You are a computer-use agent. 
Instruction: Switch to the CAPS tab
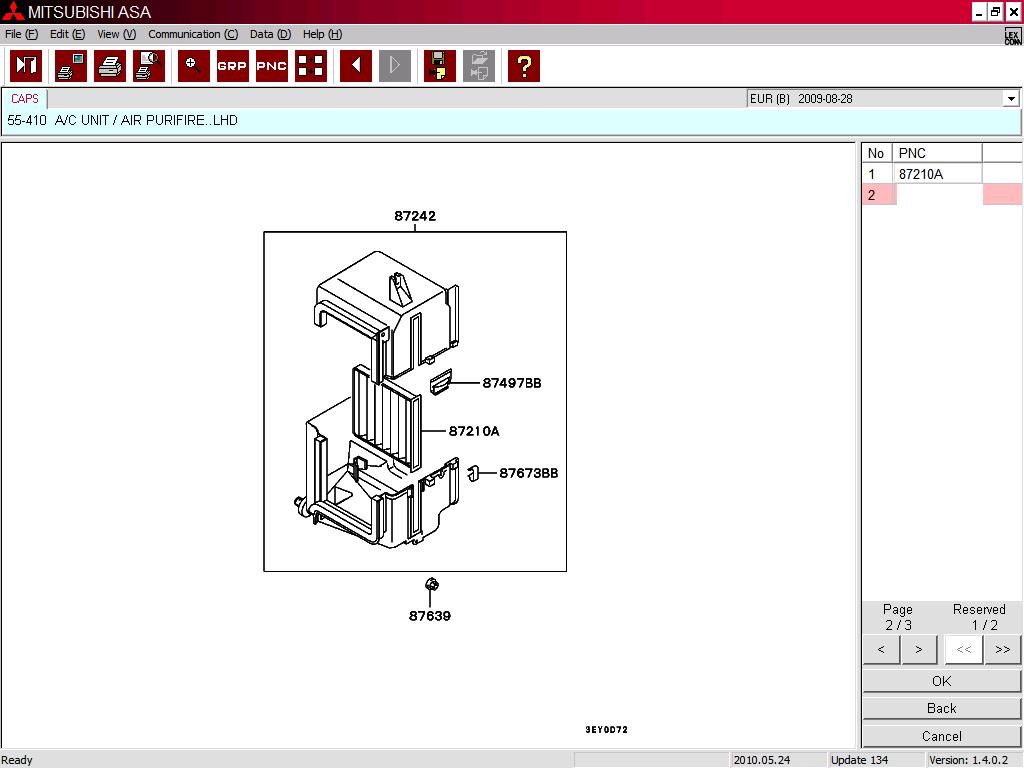[25, 99]
